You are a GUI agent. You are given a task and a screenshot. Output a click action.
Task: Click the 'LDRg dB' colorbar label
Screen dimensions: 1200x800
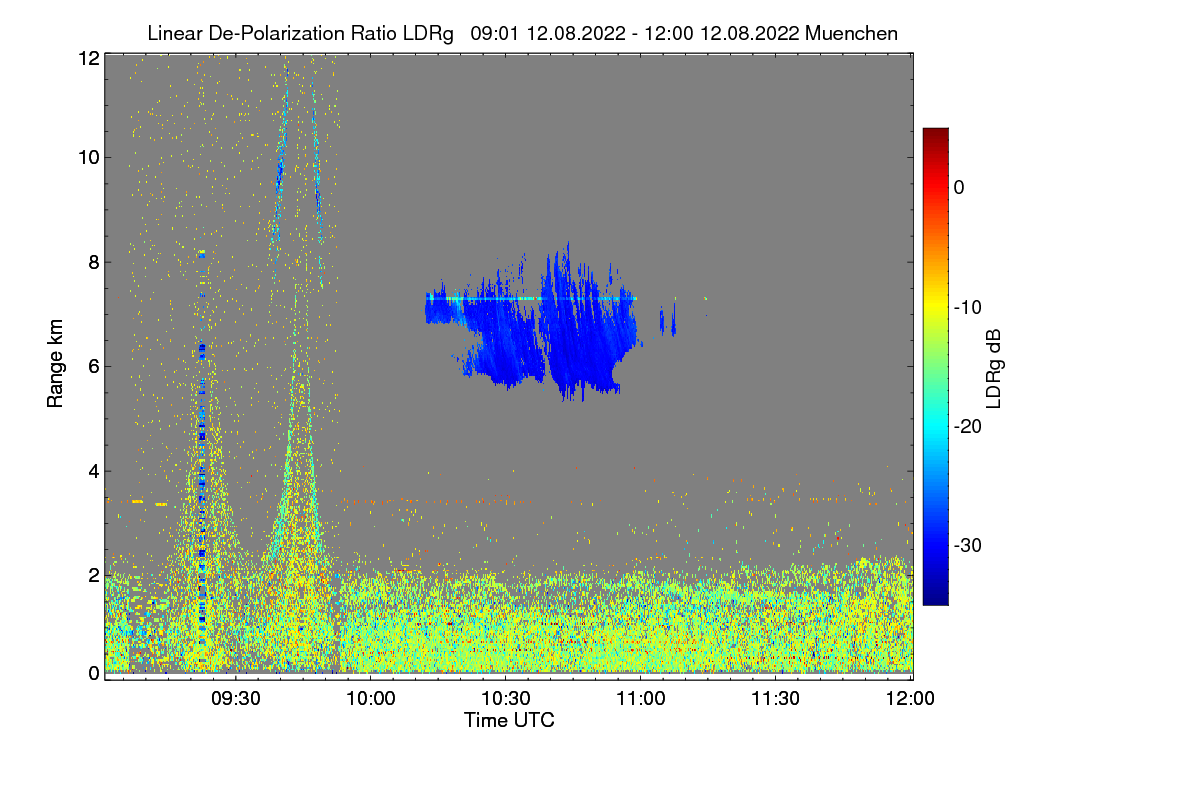(993, 367)
